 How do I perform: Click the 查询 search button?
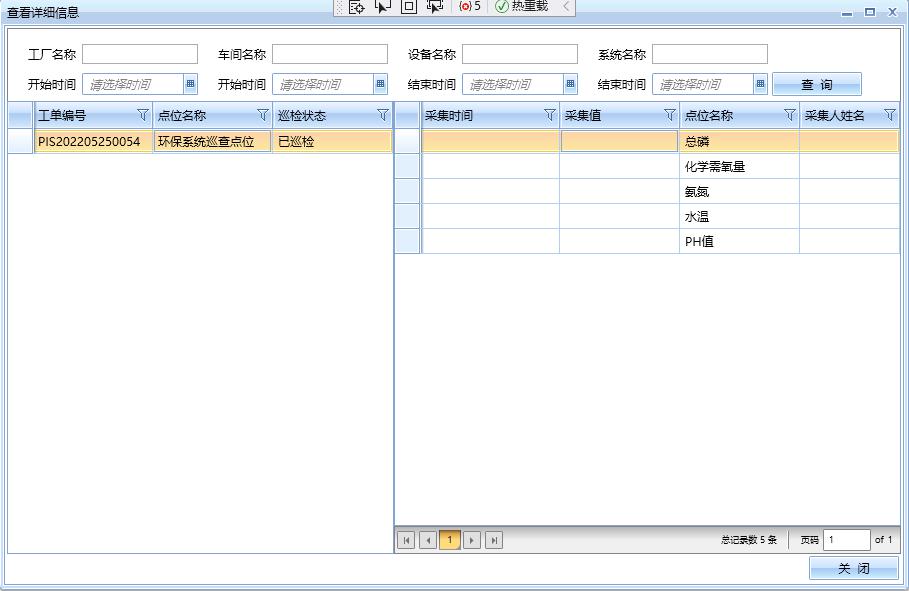click(x=816, y=84)
